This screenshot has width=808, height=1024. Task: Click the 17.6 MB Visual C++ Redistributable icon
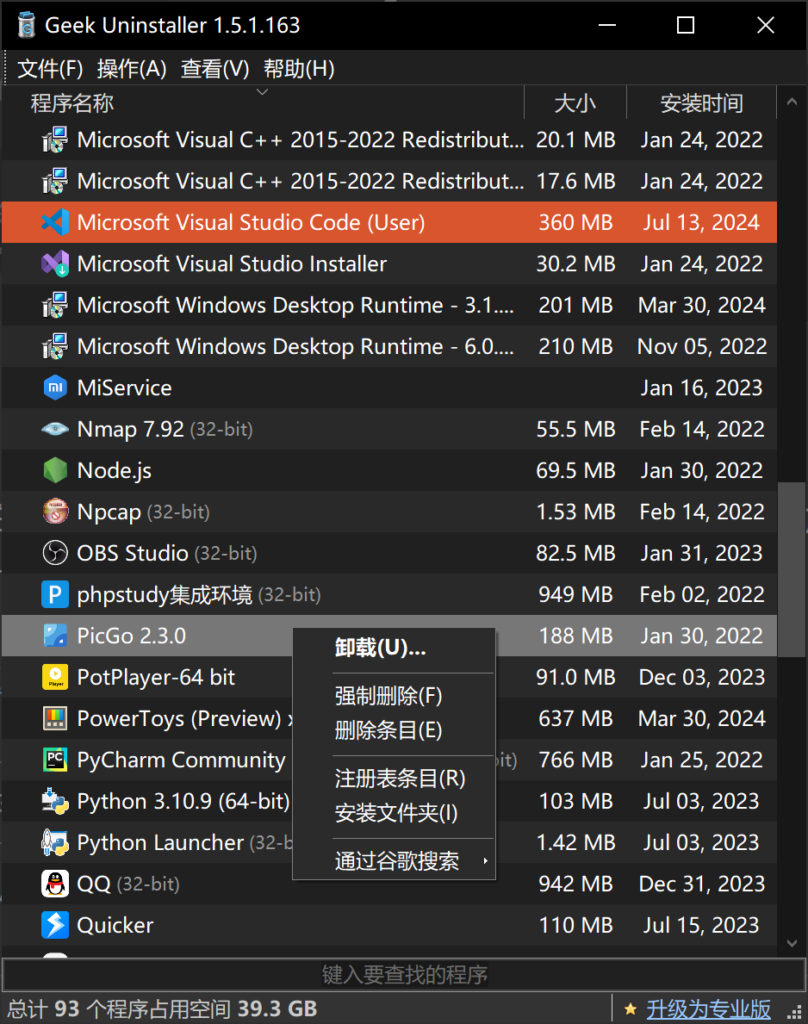[55, 181]
